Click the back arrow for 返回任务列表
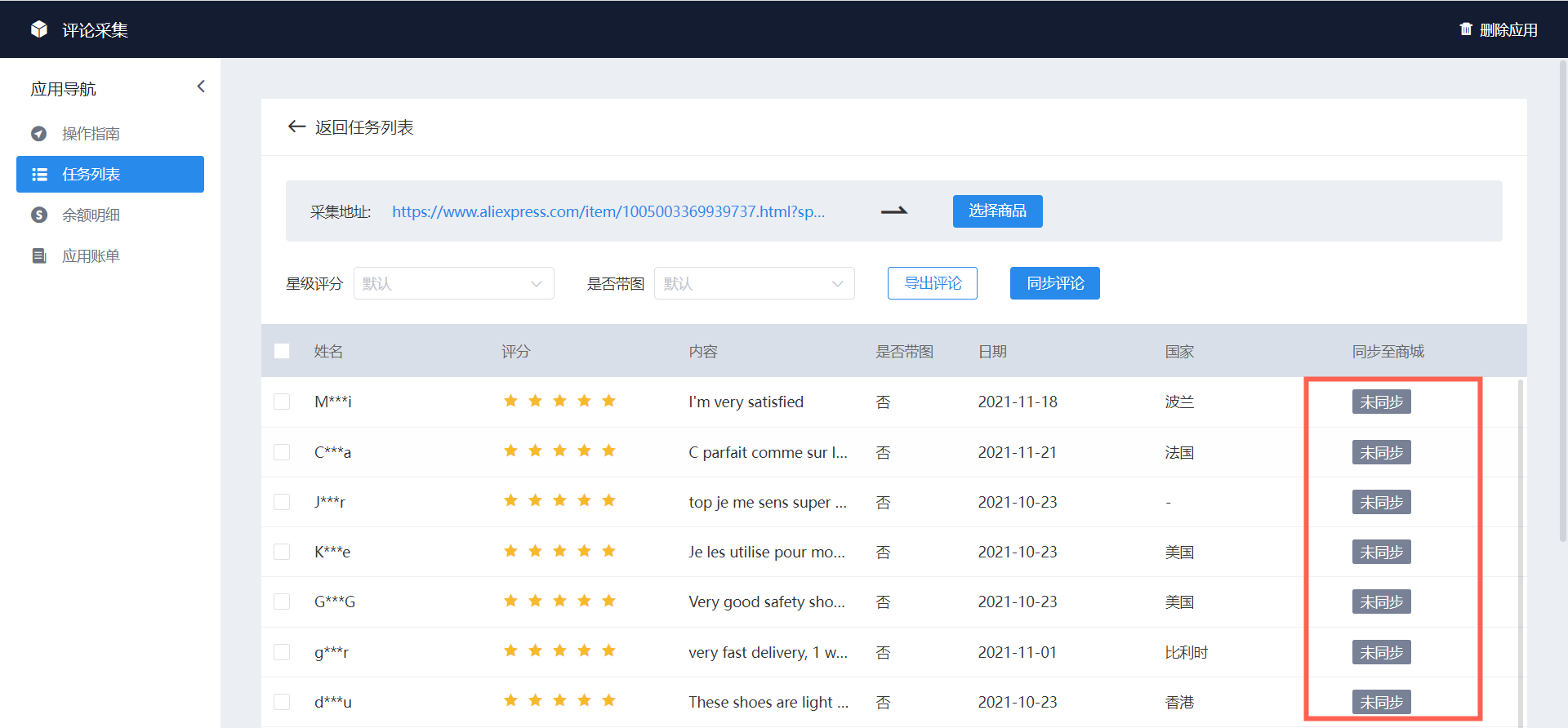The image size is (1568, 728). coord(296,127)
